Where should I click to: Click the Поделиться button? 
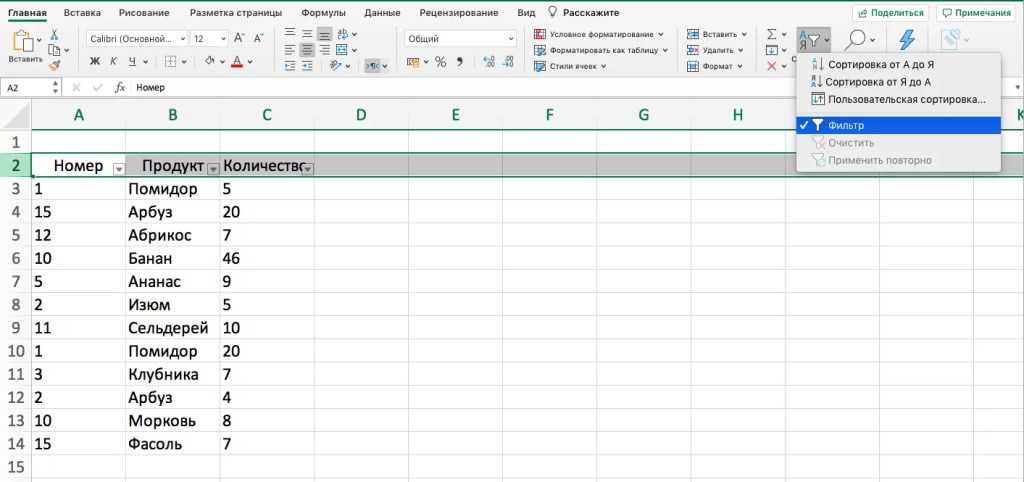point(891,13)
